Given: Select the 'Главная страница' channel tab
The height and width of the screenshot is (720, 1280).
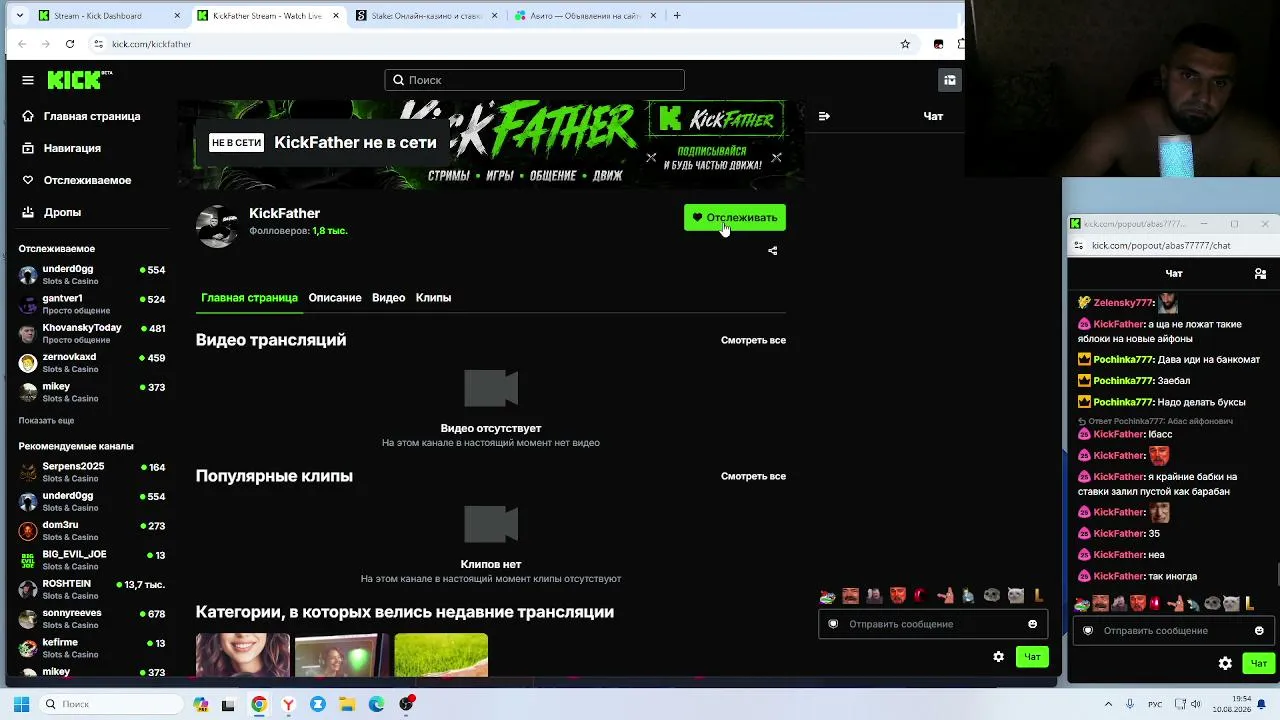Looking at the screenshot, I should coord(249,298).
